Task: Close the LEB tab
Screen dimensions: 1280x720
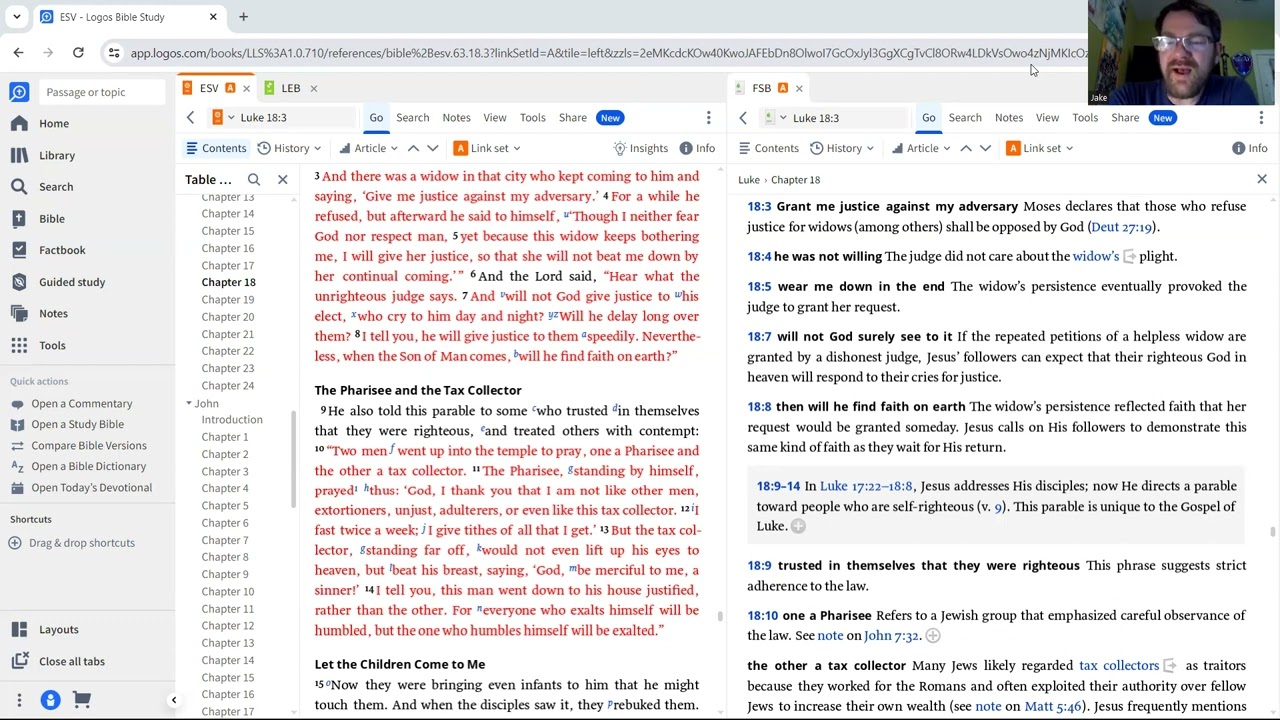Action: pyautogui.click(x=313, y=88)
